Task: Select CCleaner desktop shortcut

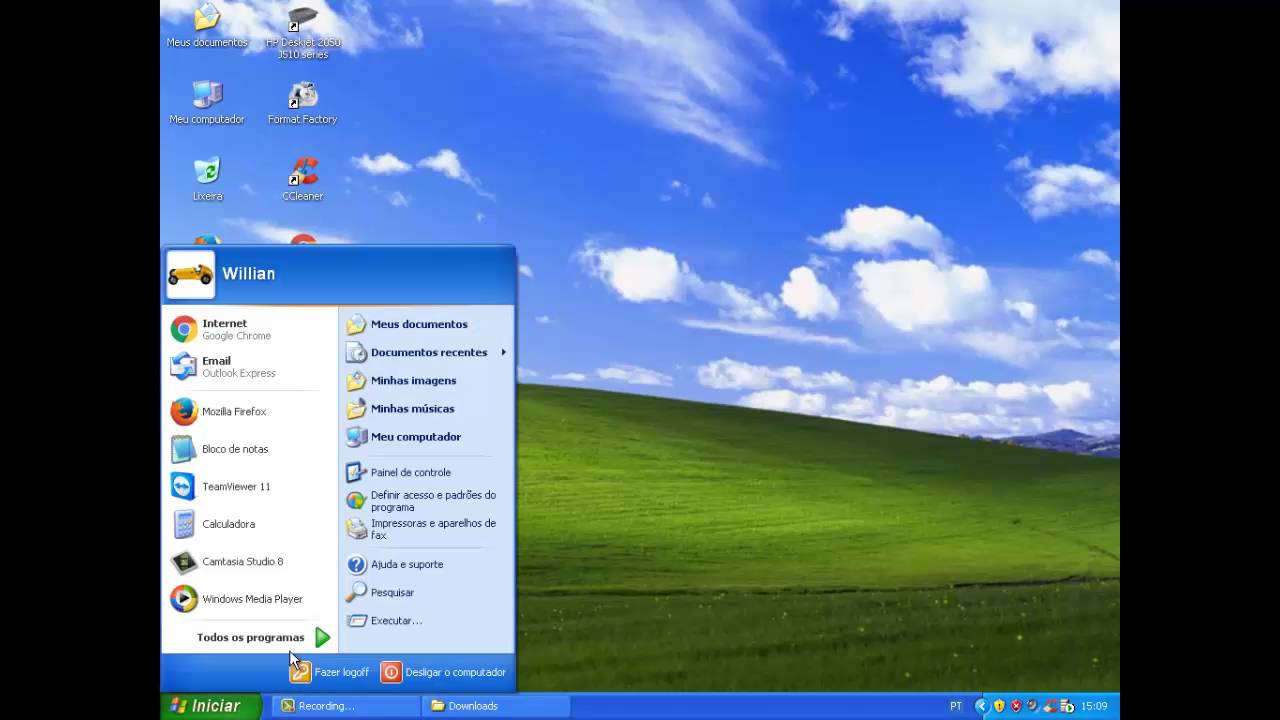Action: click(x=303, y=179)
